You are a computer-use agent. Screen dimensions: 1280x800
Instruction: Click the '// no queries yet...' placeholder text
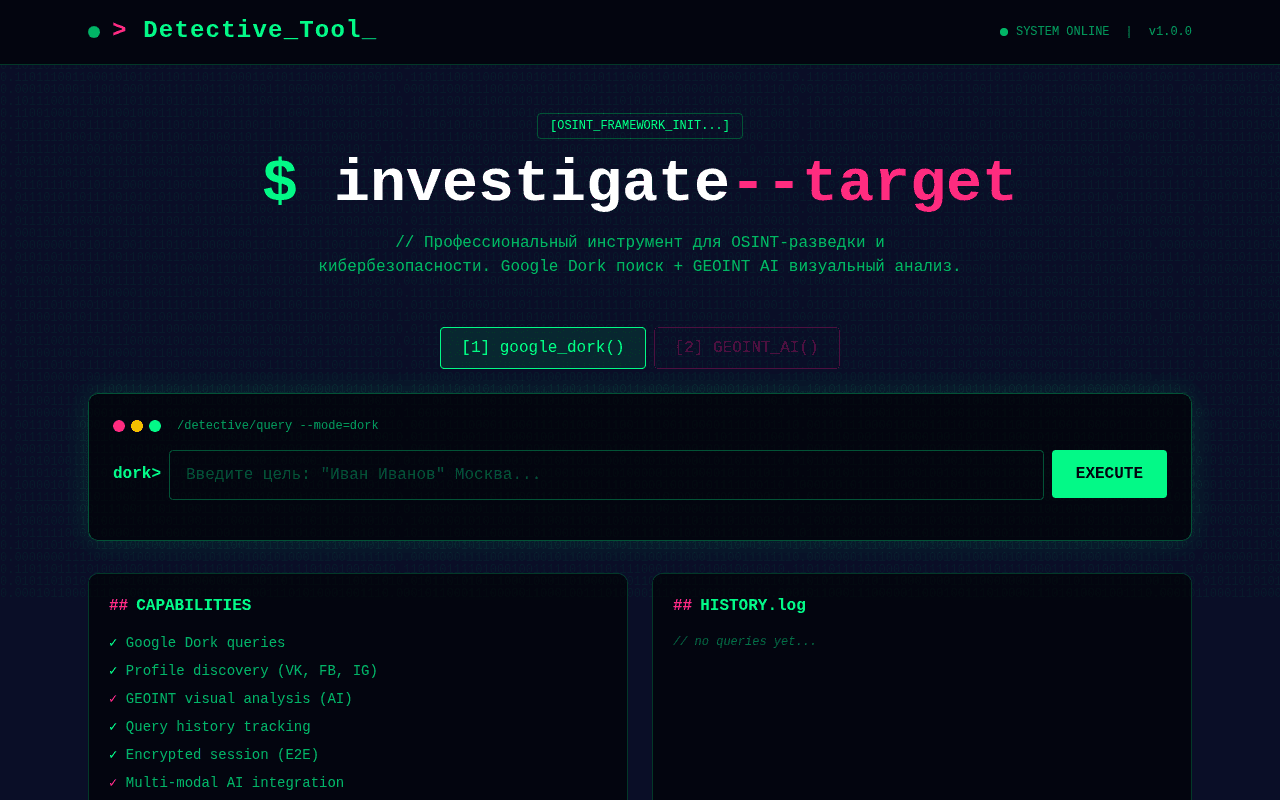click(x=745, y=642)
